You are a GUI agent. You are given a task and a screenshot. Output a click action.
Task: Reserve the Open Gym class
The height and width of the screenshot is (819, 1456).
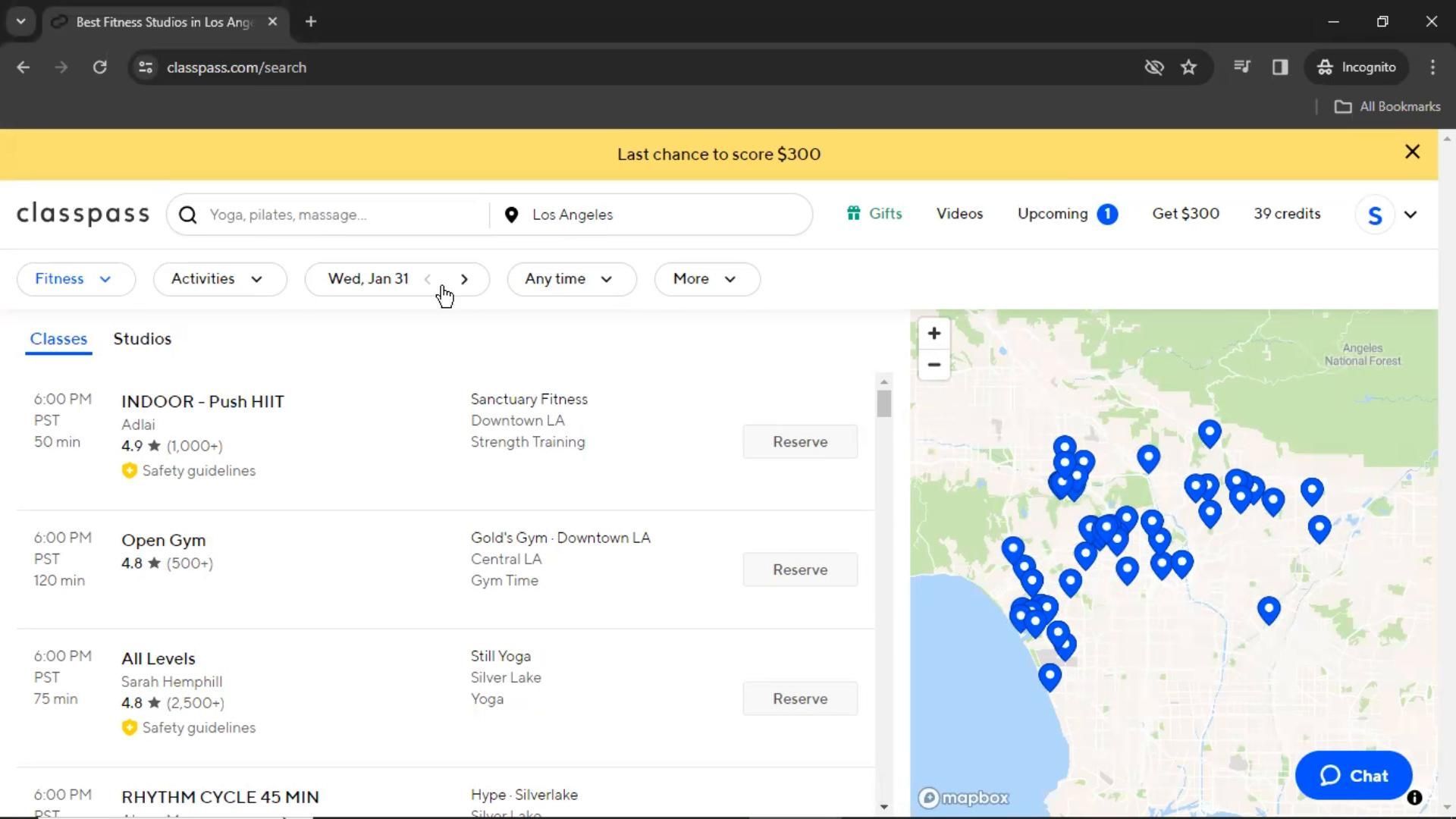click(x=799, y=570)
